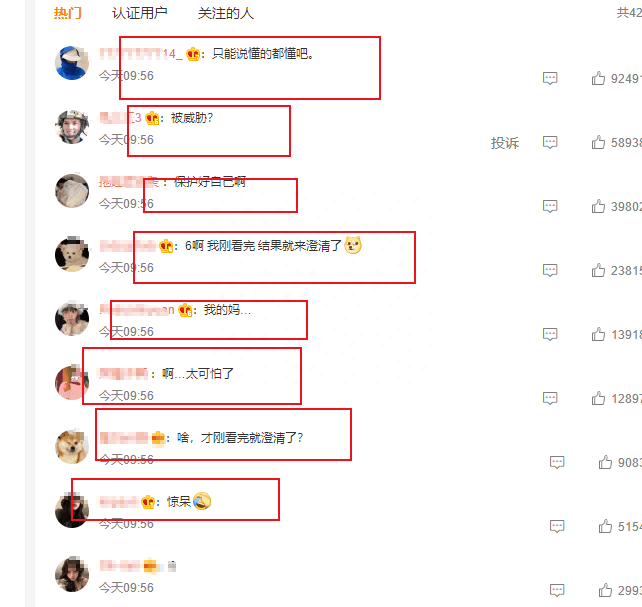Click 投诉 on the 被威胁 comment
Screen dimensions: 642x607
(x=505, y=143)
